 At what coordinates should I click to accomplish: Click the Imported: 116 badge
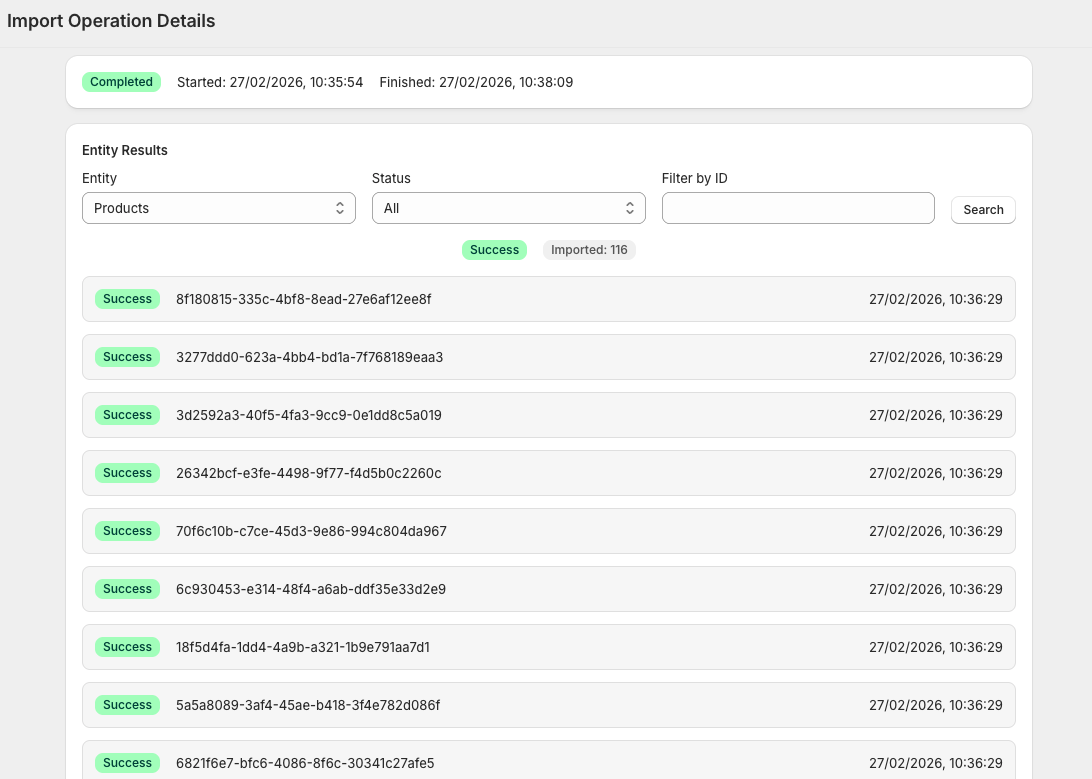[x=589, y=250]
